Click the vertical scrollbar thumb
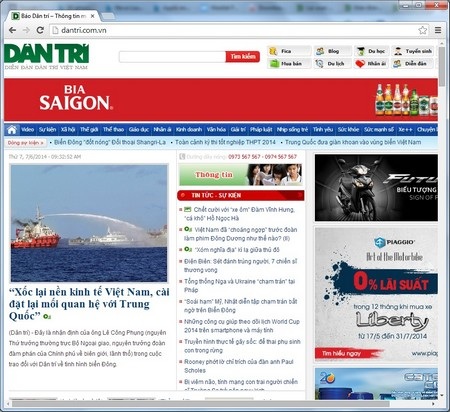Viewport: 450px width, 412px height. pos(442,67)
